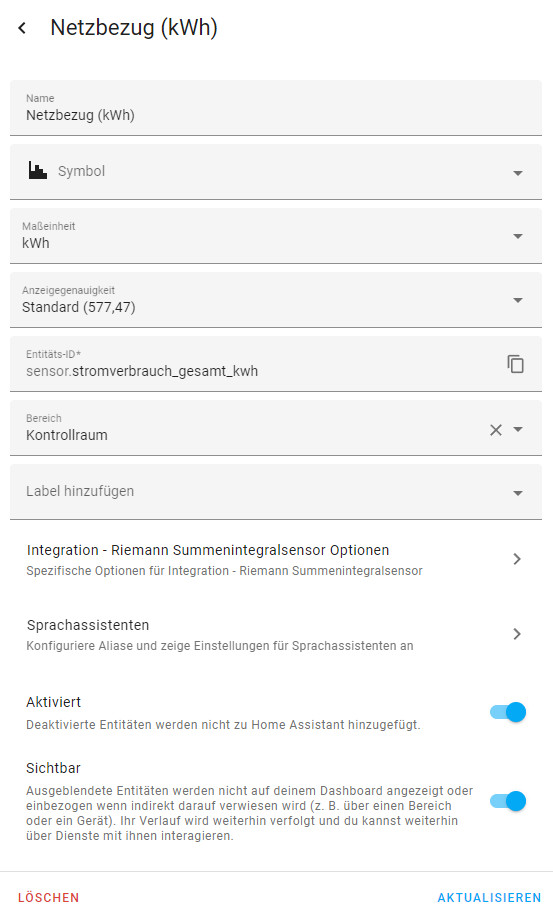The width and height of the screenshot is (553, 912).
Task: Go back using the header arrow
Action: click(x=22, y=28)
